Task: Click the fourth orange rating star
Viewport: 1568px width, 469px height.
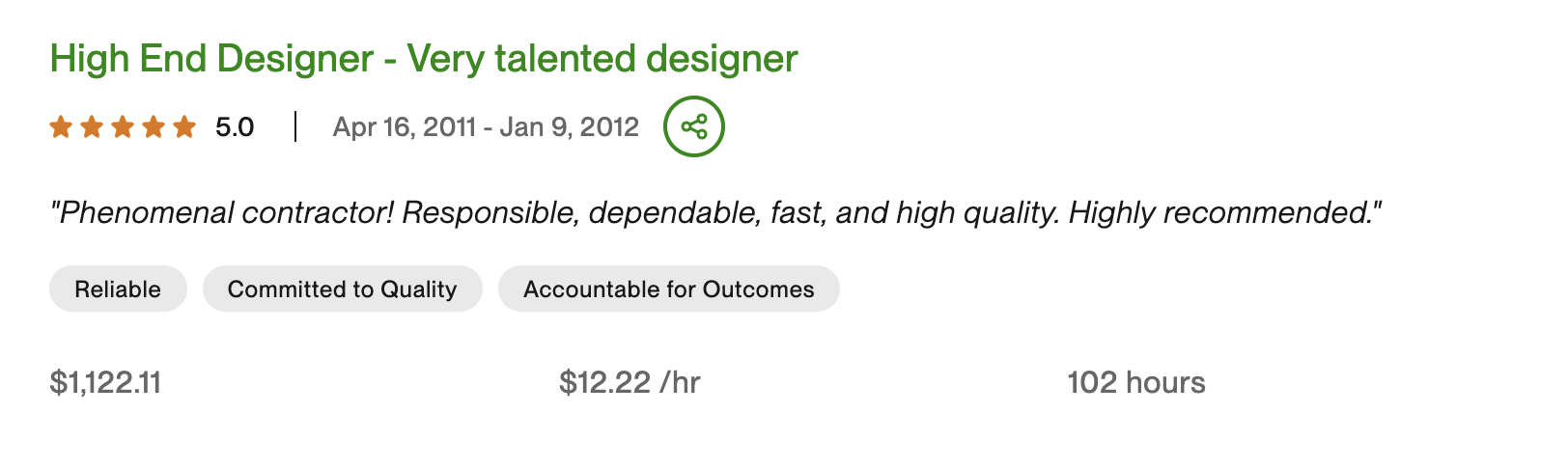Action: pyautogui.click(x=154, y=126)
